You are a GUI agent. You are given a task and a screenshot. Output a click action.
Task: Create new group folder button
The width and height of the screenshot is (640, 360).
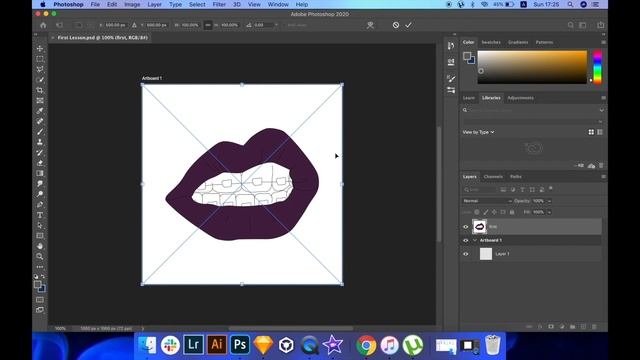click(x=573, y=327)
